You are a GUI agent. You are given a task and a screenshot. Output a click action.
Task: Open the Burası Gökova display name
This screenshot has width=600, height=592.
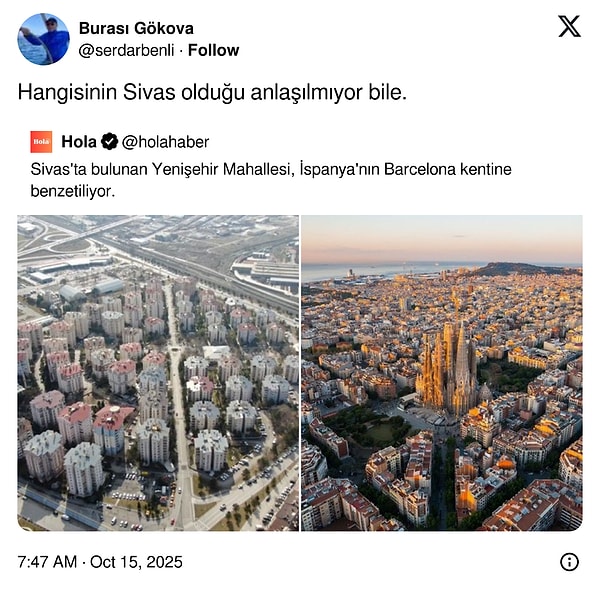tap(136, 28)
